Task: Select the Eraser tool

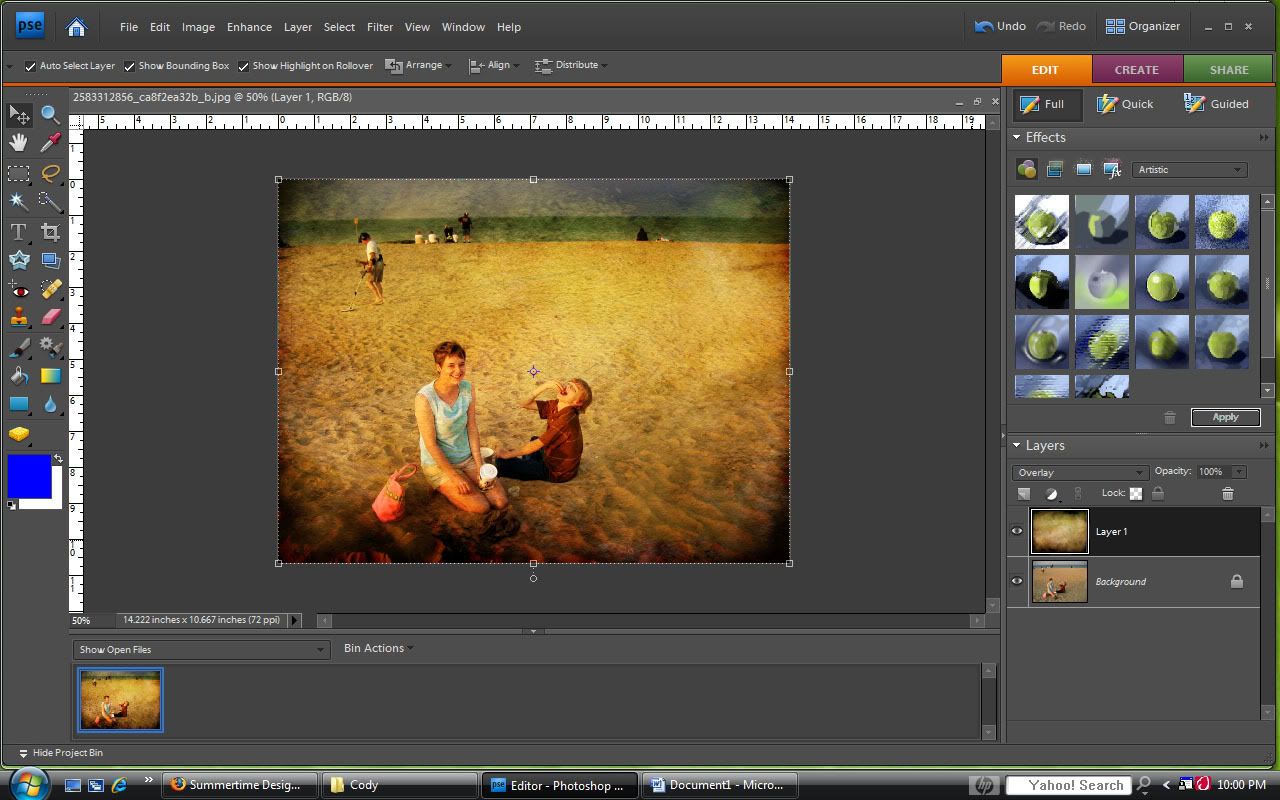Action: [x=50, y=317]
